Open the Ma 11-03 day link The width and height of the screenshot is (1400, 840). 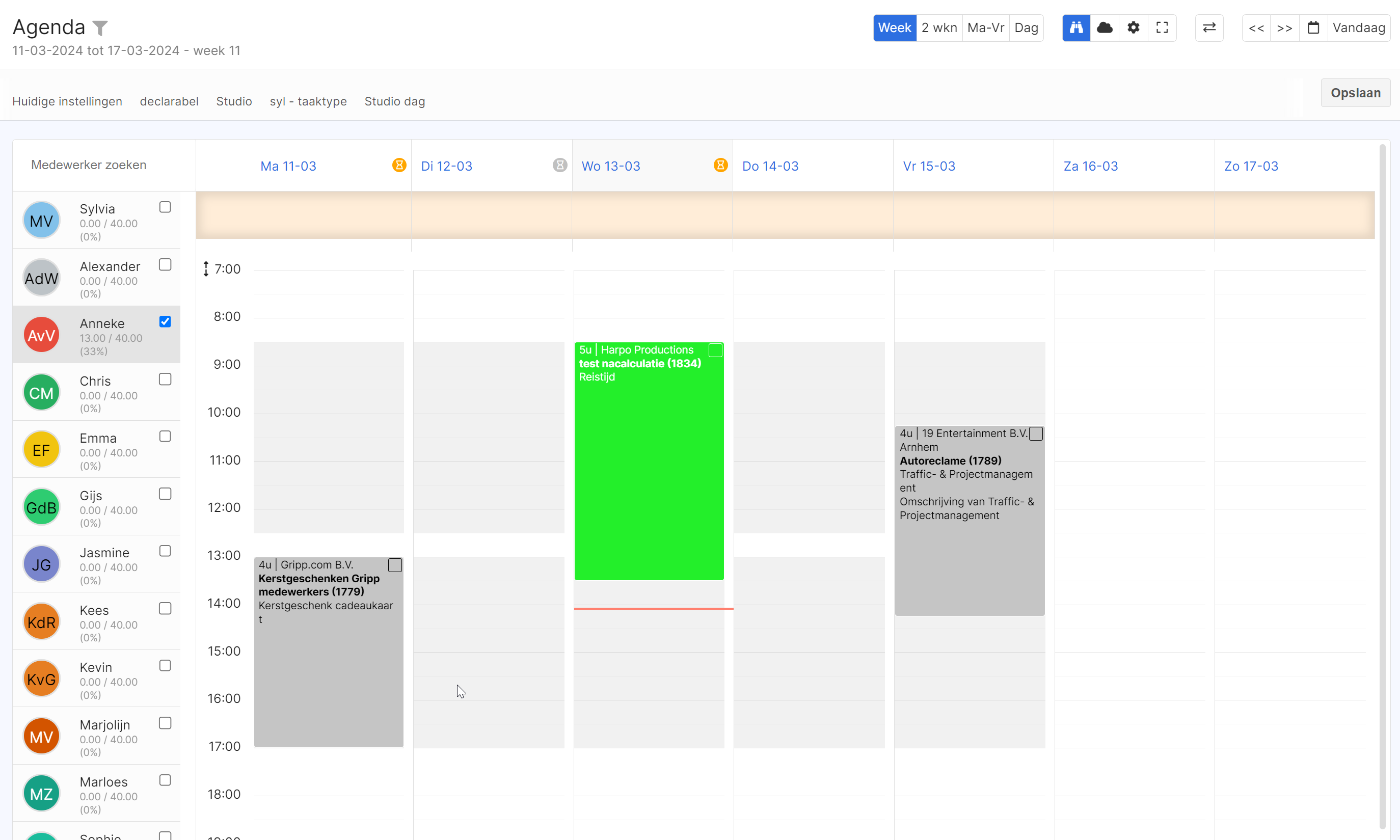click(x=288, y=166)
